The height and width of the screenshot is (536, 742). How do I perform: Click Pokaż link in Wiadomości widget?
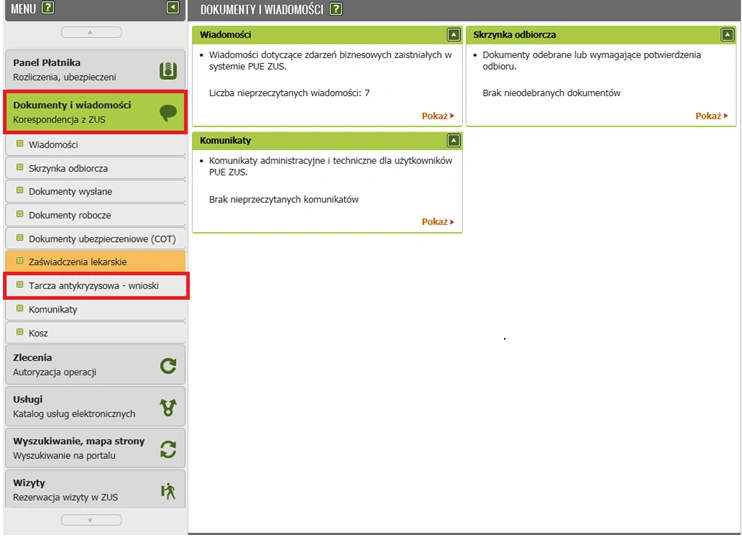point(438,116)
